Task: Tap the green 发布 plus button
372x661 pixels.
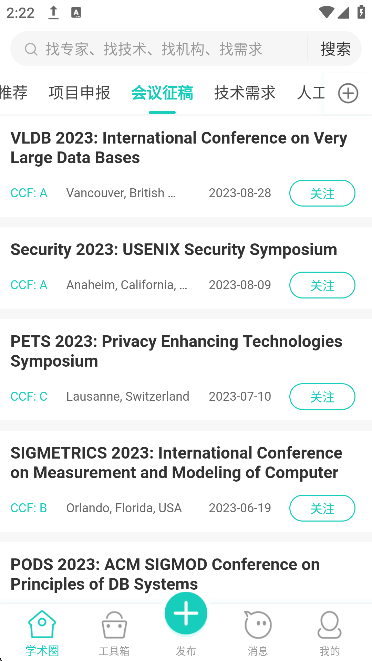Action: pos(186,613)
